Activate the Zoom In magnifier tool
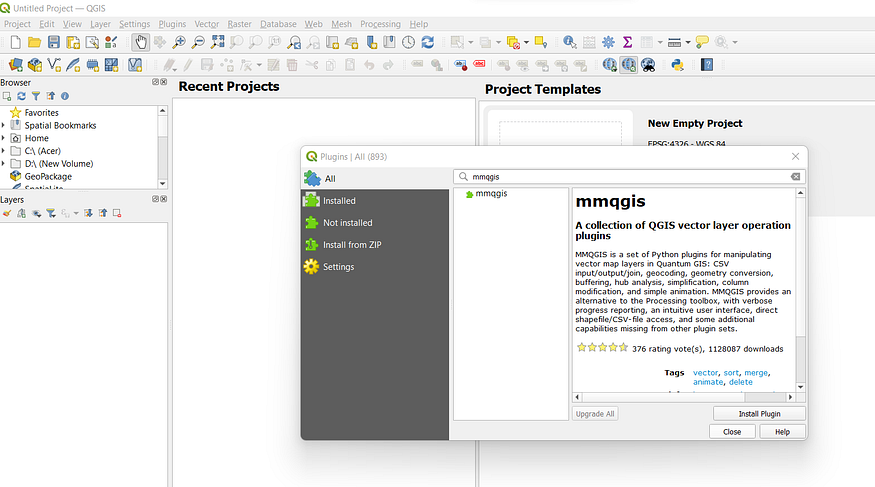875x487 pixels. point(179,42)
